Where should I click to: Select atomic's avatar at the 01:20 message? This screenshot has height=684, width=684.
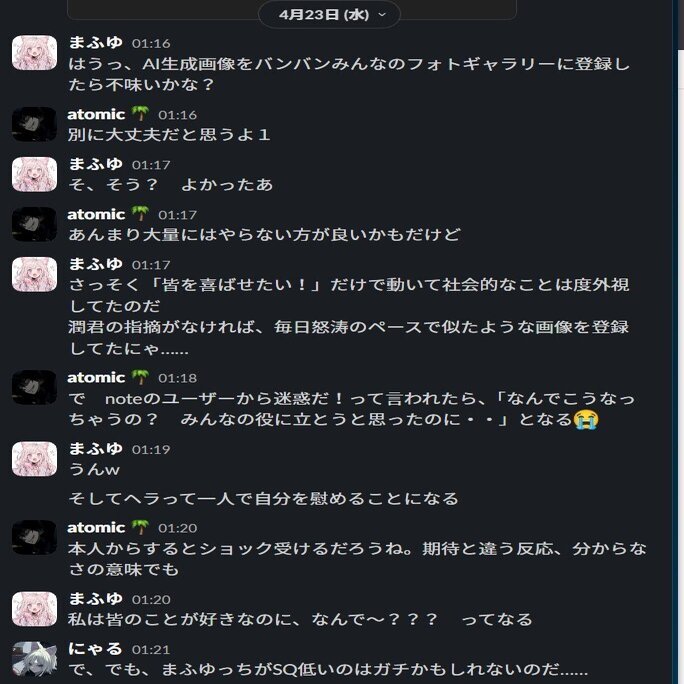(34, 537)
